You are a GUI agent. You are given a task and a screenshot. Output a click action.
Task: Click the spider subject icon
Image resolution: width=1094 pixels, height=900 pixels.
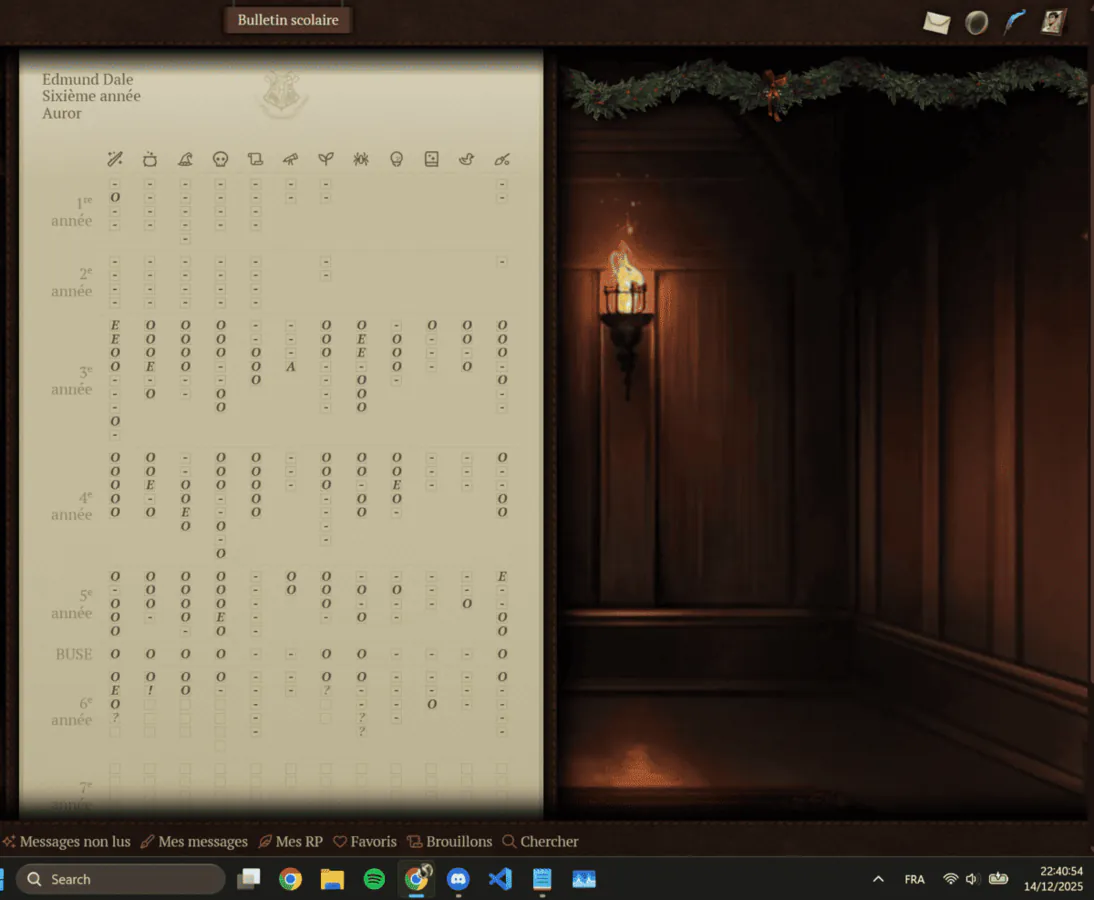pyautogui.click(x=361, y=159)
